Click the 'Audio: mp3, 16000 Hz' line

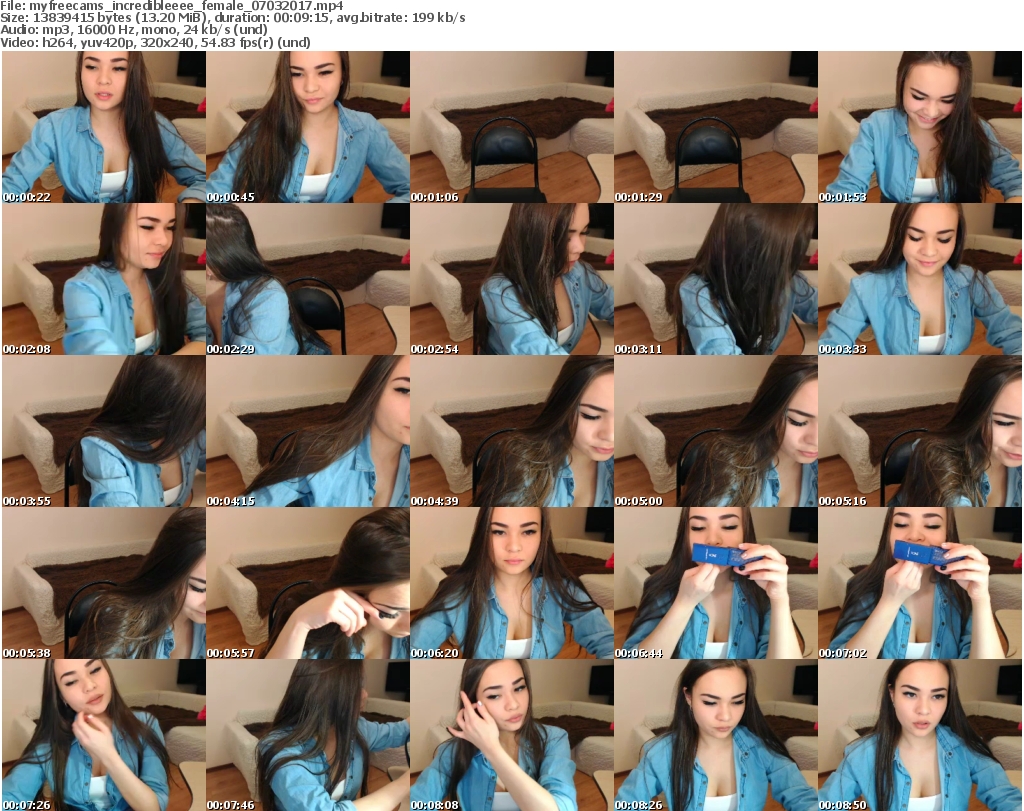coord(134,30)
